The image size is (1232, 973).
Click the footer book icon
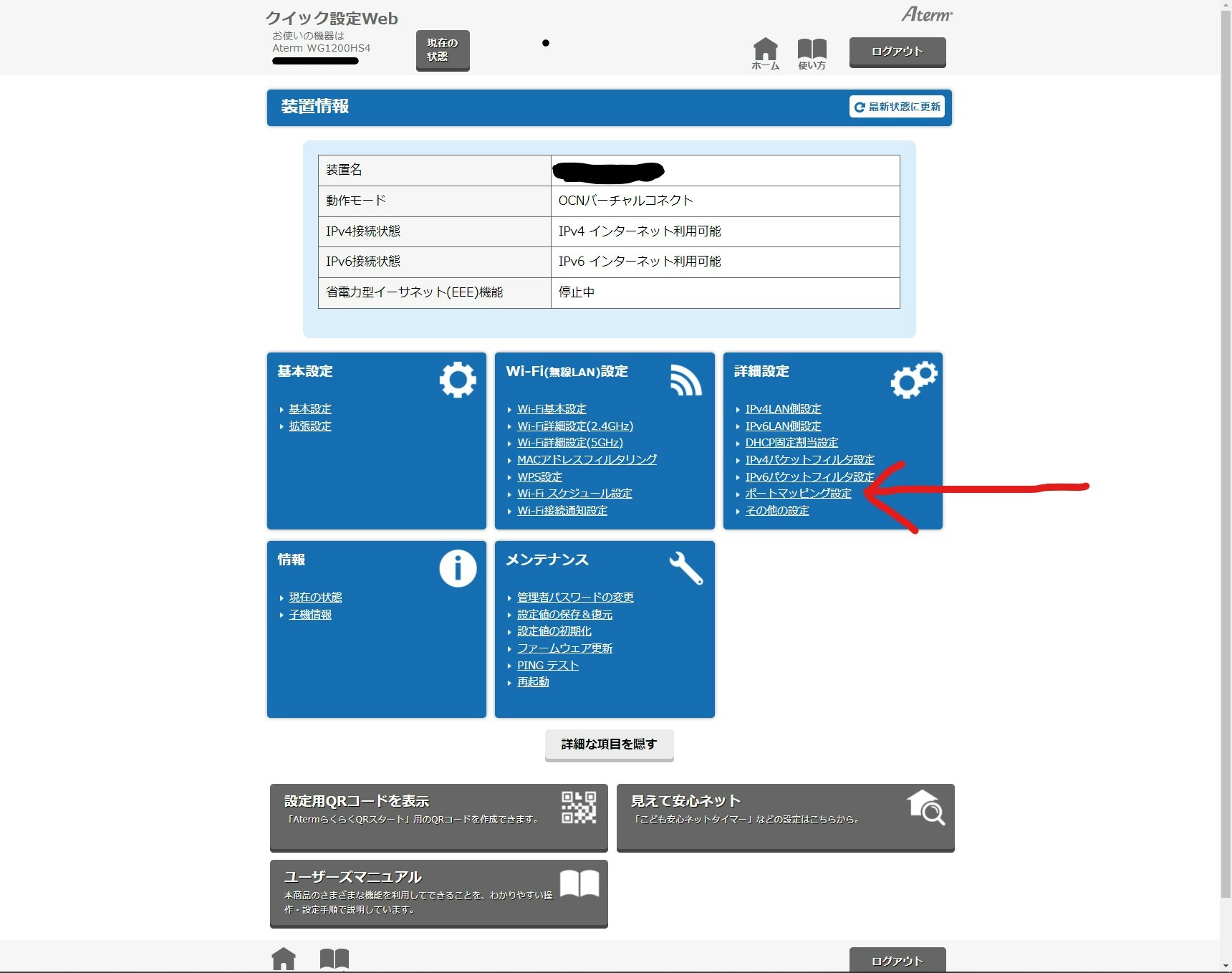[335, 959]
